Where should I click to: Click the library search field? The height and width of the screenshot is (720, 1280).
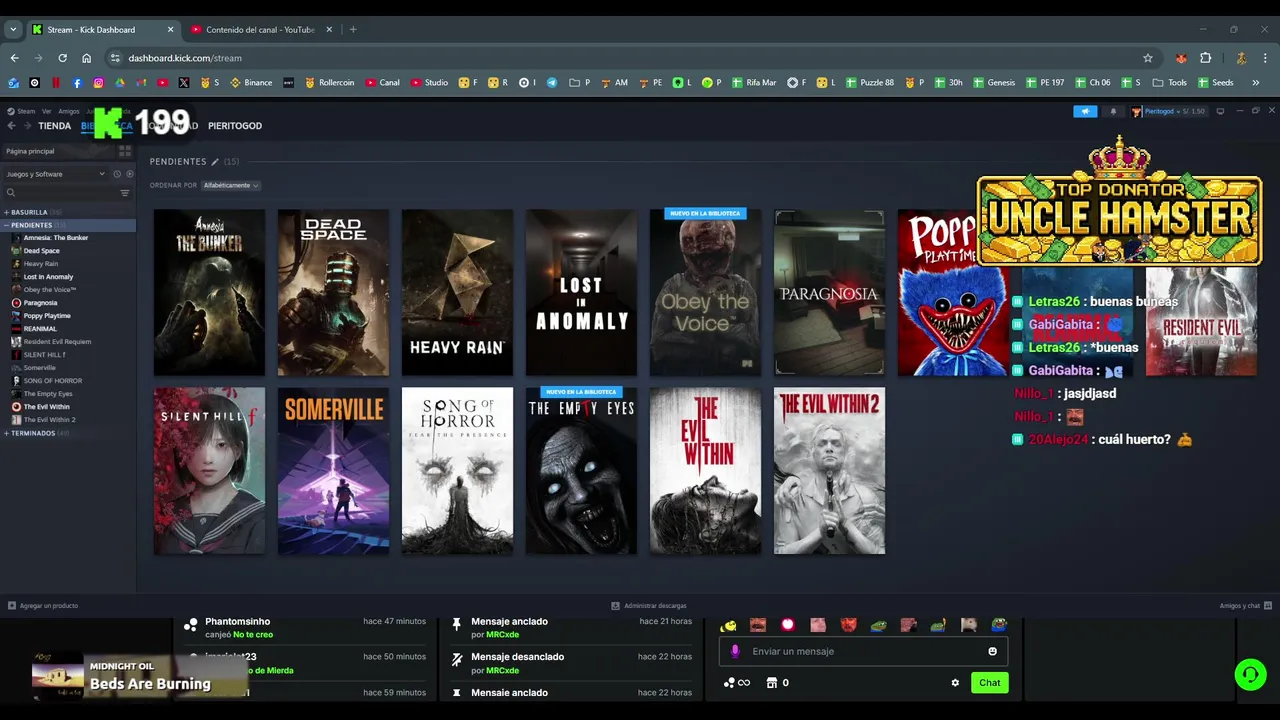[x=60, y=193]
